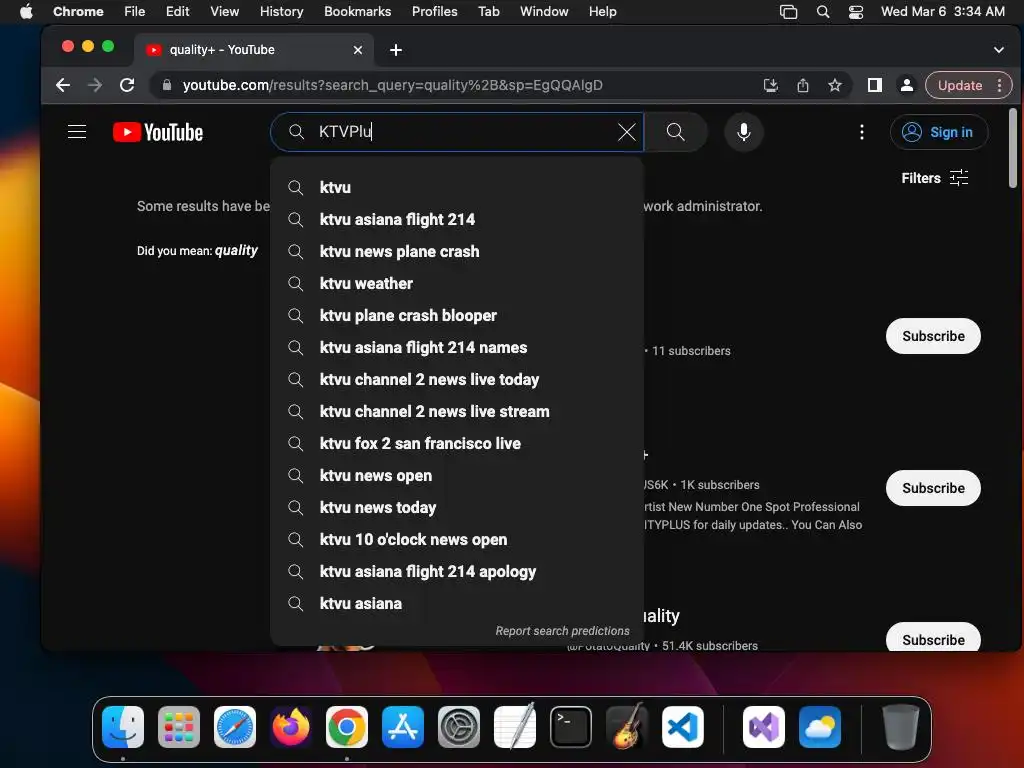Launch Firefox from the Dock
Image resolution: width=1024 pixels, height=768 pixels.
(x=291, y=727)
